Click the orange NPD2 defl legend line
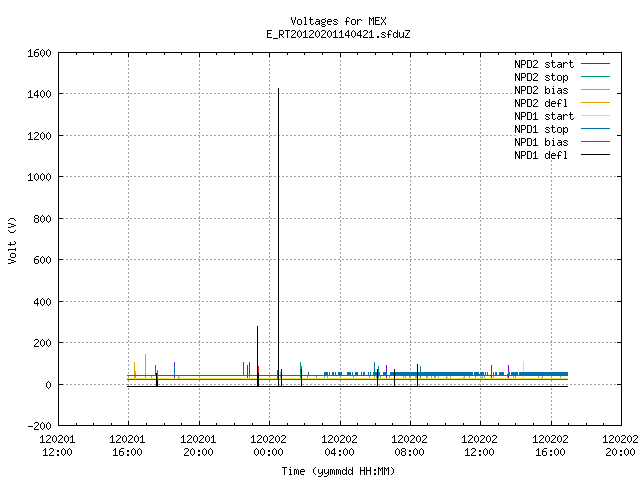The height and width of the screenshot is (480, 640). 595,102
